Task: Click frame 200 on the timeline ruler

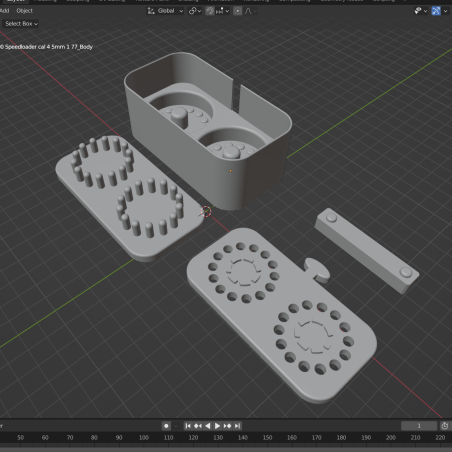Action: tap(391, 437)
